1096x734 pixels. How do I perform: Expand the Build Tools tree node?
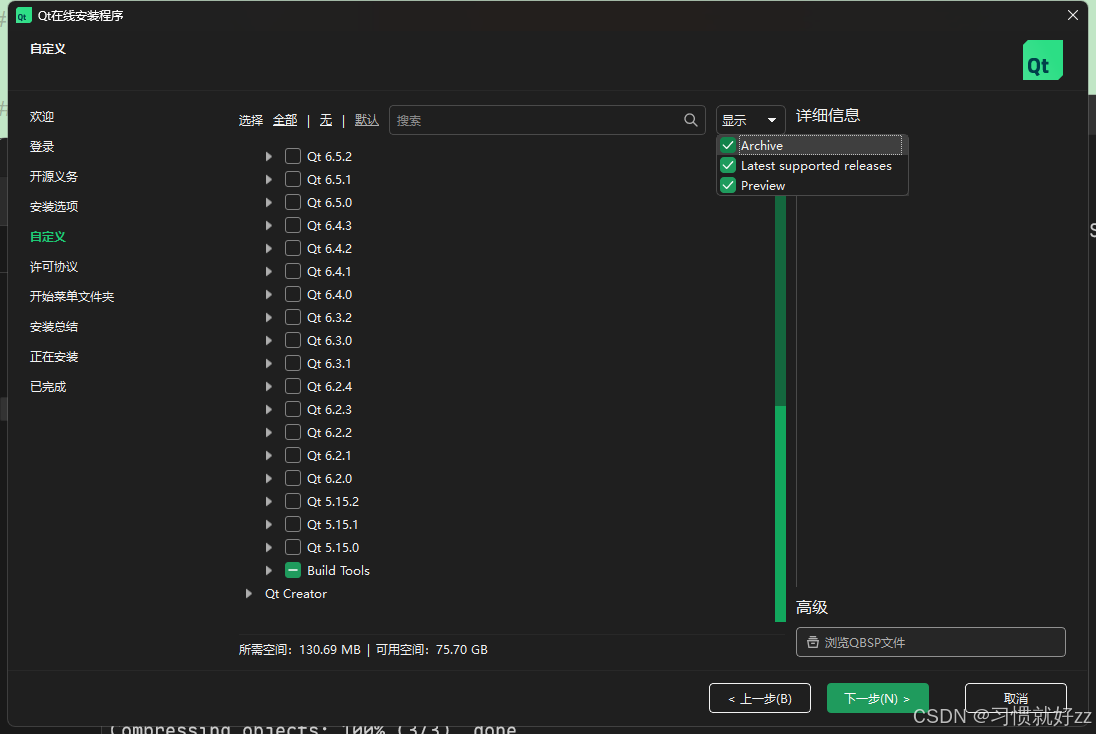268,570
